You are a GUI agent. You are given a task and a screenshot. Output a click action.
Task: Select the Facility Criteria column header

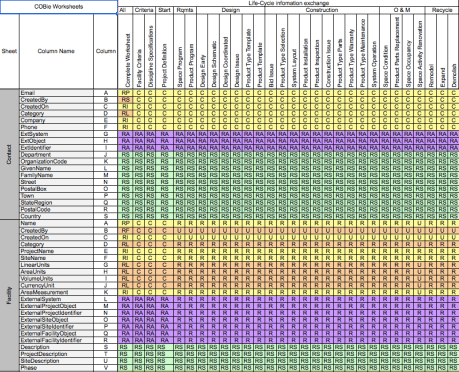(139, 51)
